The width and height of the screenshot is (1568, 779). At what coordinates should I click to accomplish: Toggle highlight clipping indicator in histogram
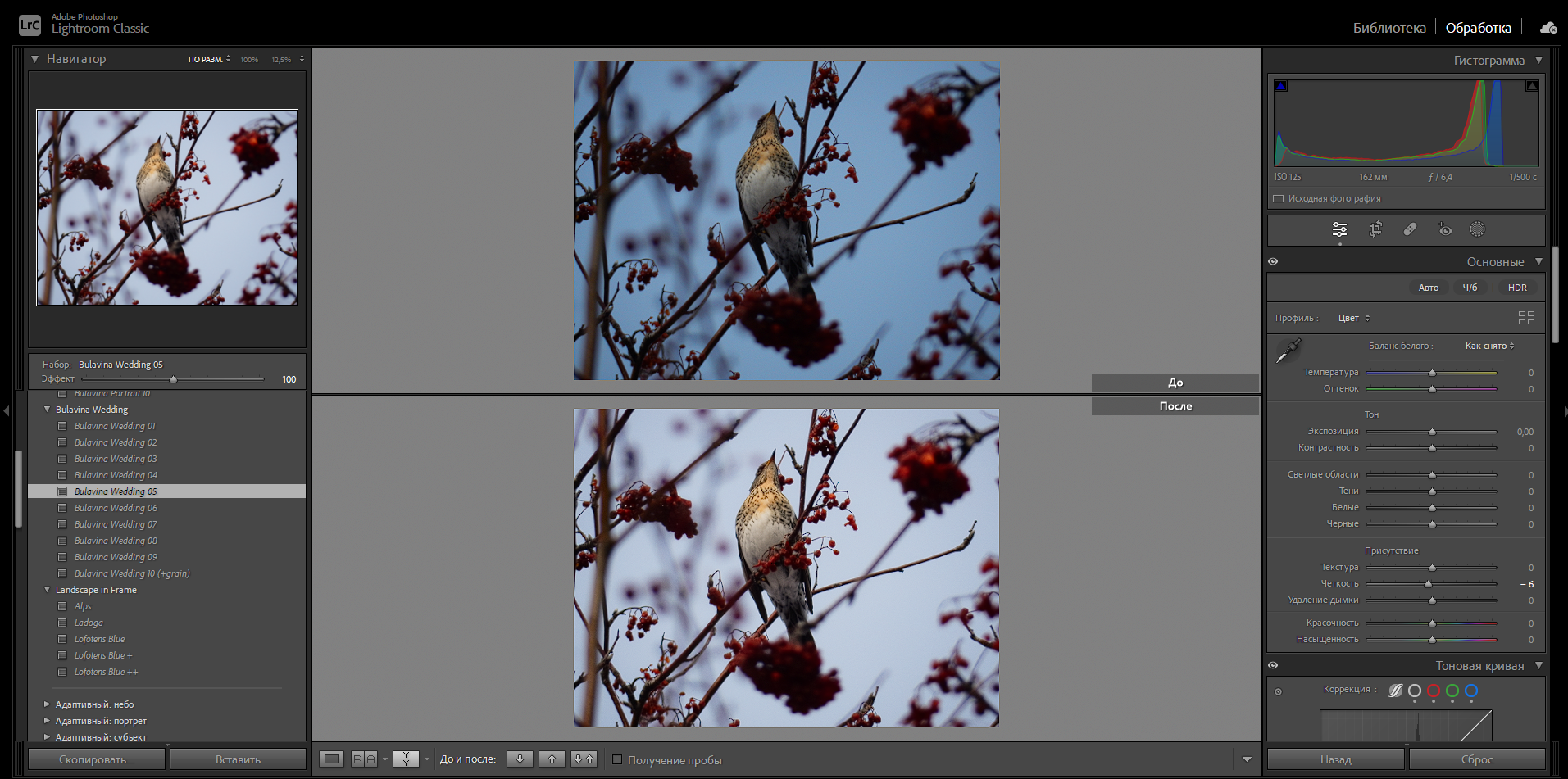pyautogui.click(x=1532, y=86)
